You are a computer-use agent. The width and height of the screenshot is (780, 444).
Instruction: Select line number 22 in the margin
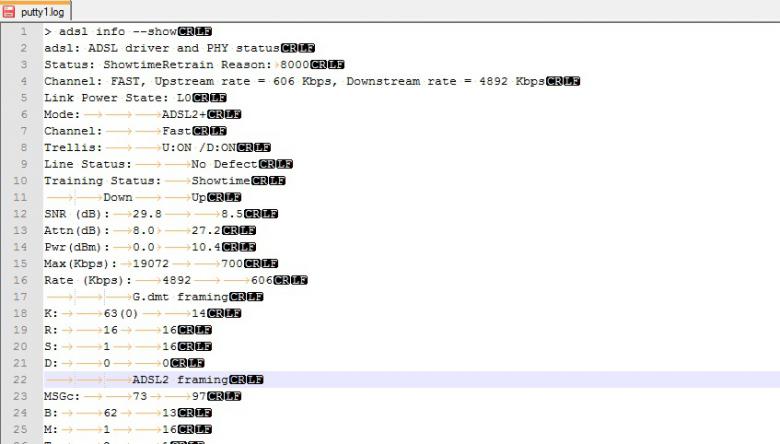pos(21,380)
